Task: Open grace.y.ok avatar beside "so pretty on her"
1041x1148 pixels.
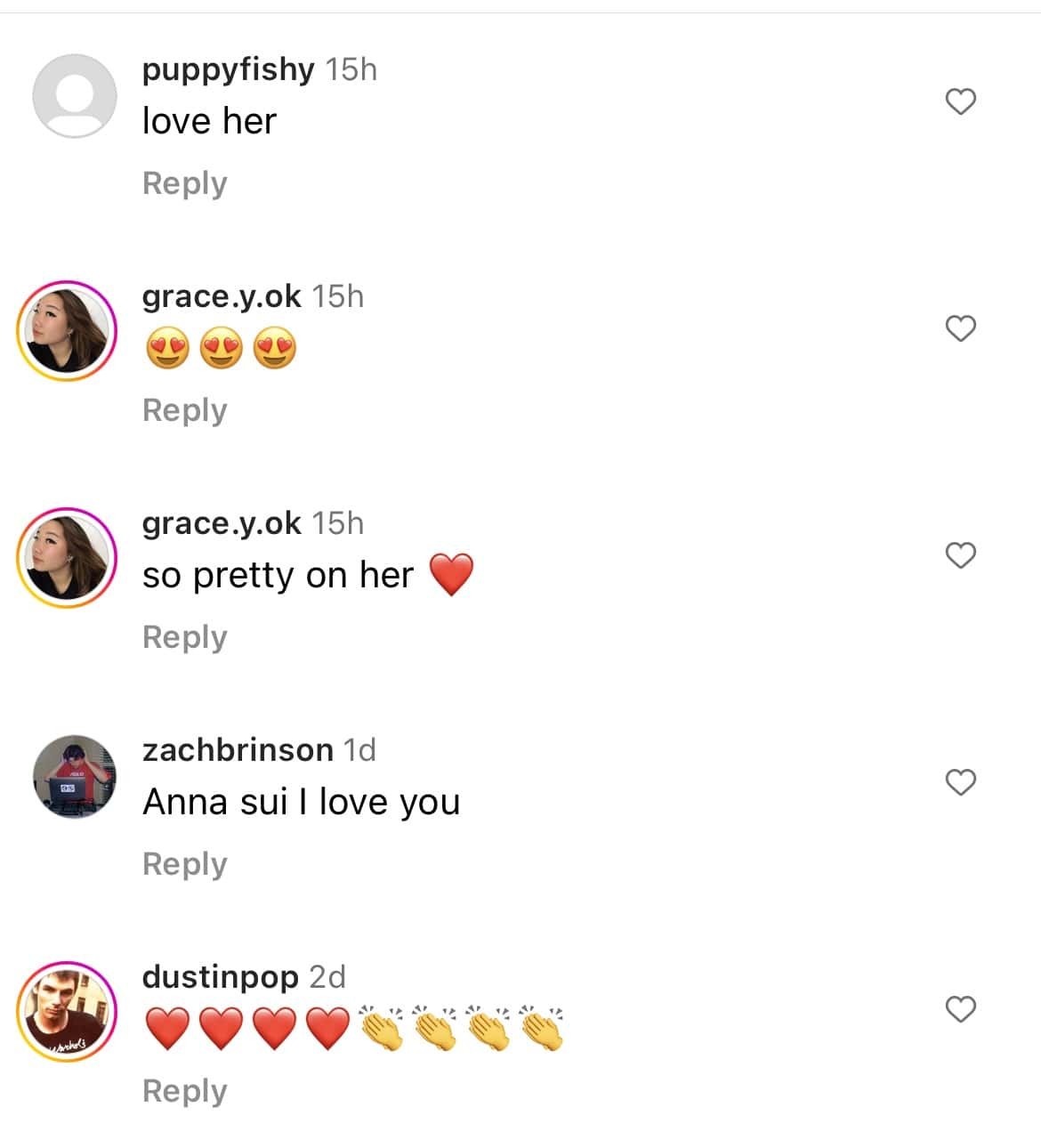Action: click(68, 558)
